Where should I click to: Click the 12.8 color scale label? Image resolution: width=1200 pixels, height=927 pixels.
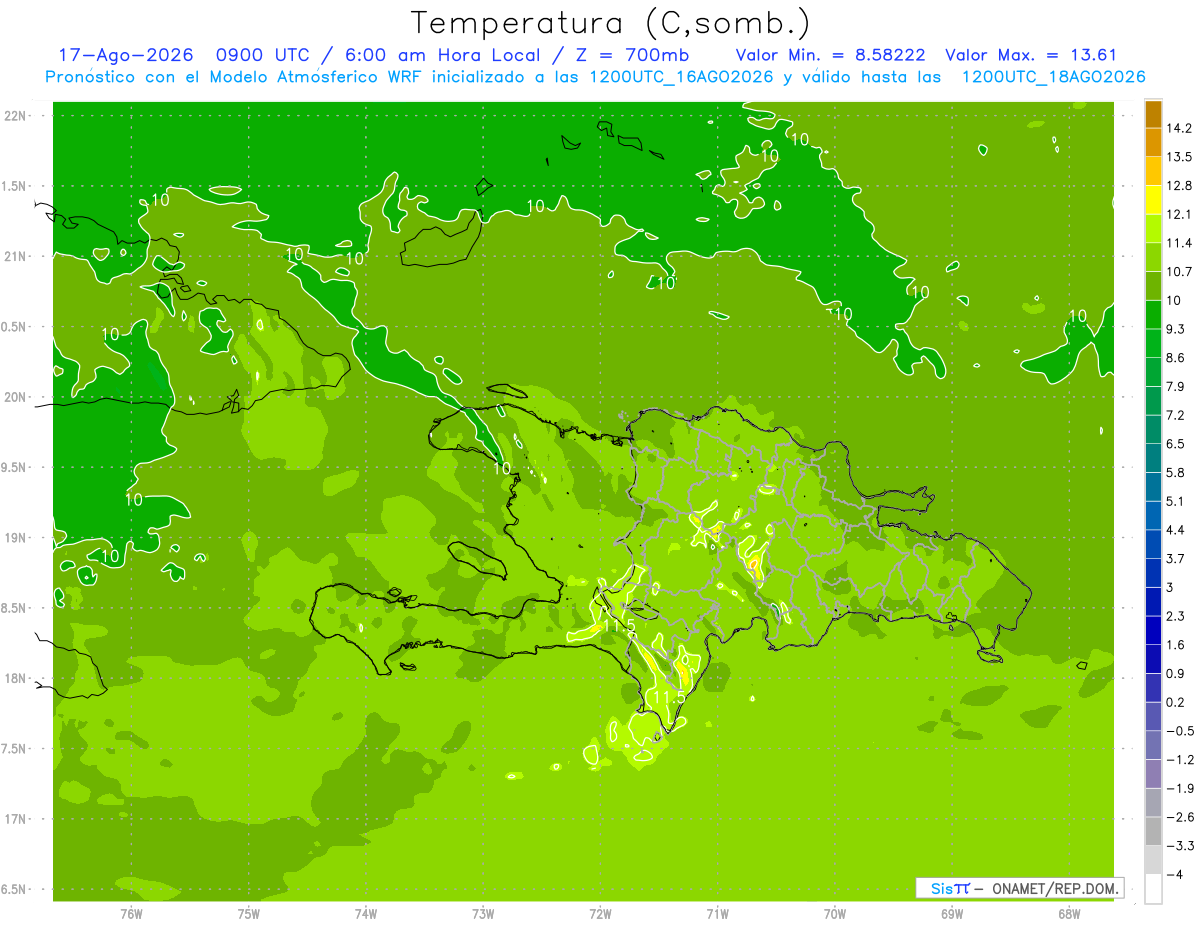(x=1179, y=185)
